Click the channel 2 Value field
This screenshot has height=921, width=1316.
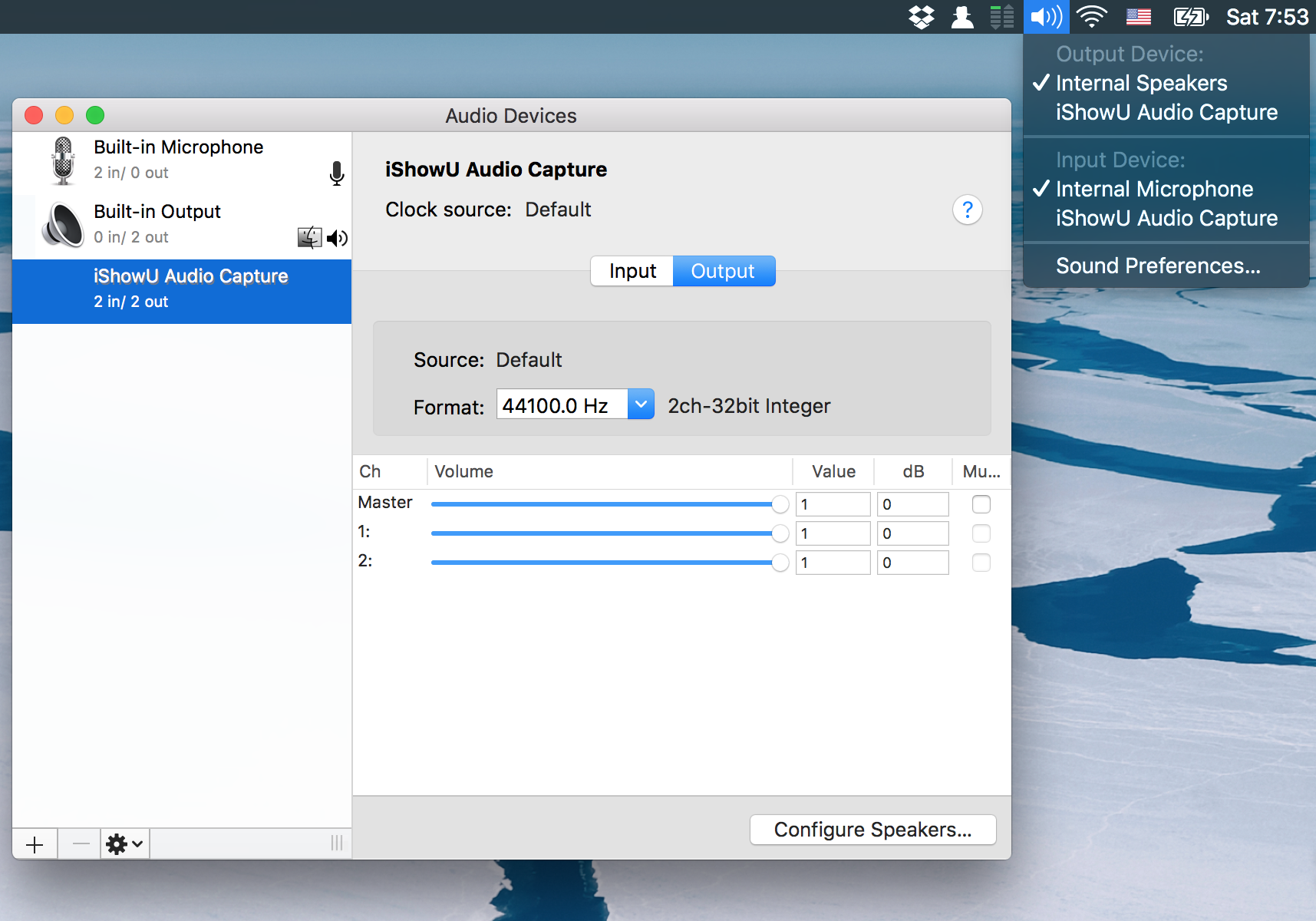click(x=833, y=563)
